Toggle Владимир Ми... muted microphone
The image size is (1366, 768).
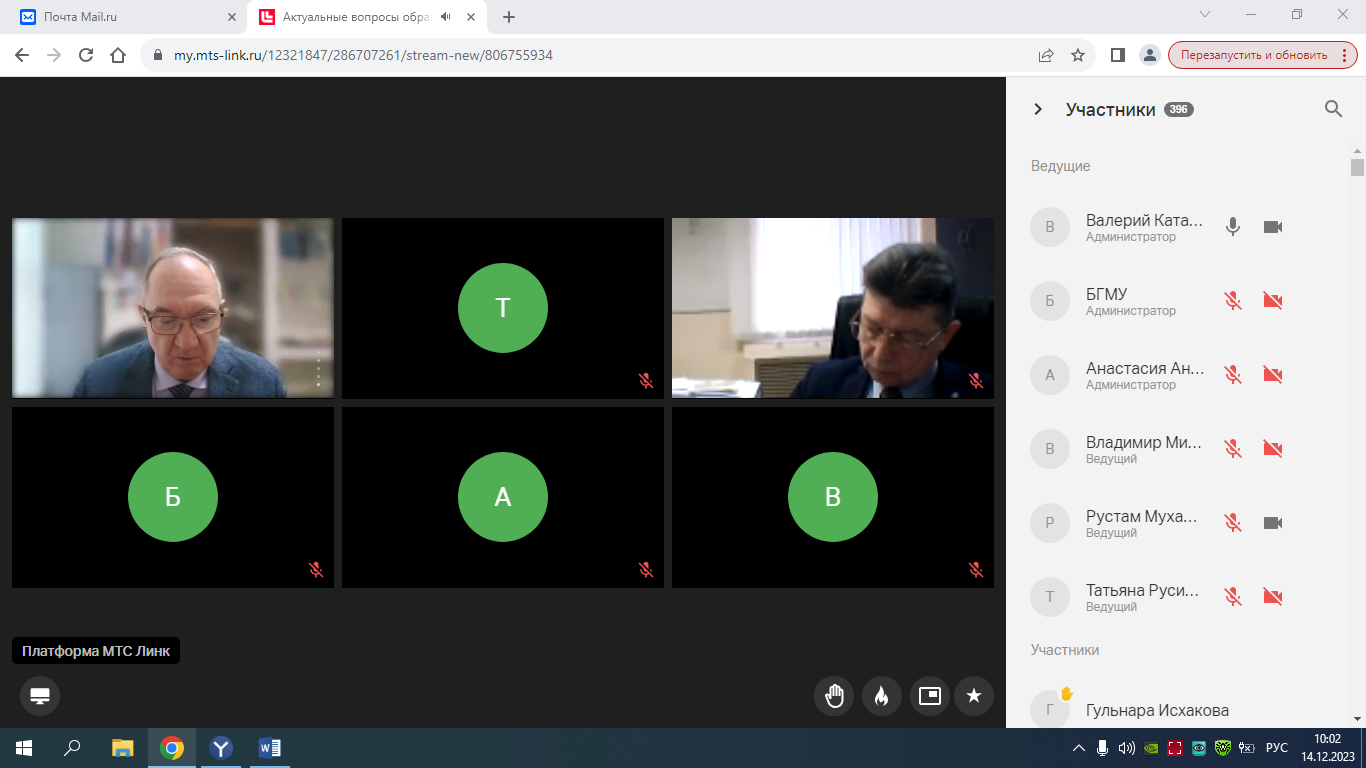(1233, 449)
